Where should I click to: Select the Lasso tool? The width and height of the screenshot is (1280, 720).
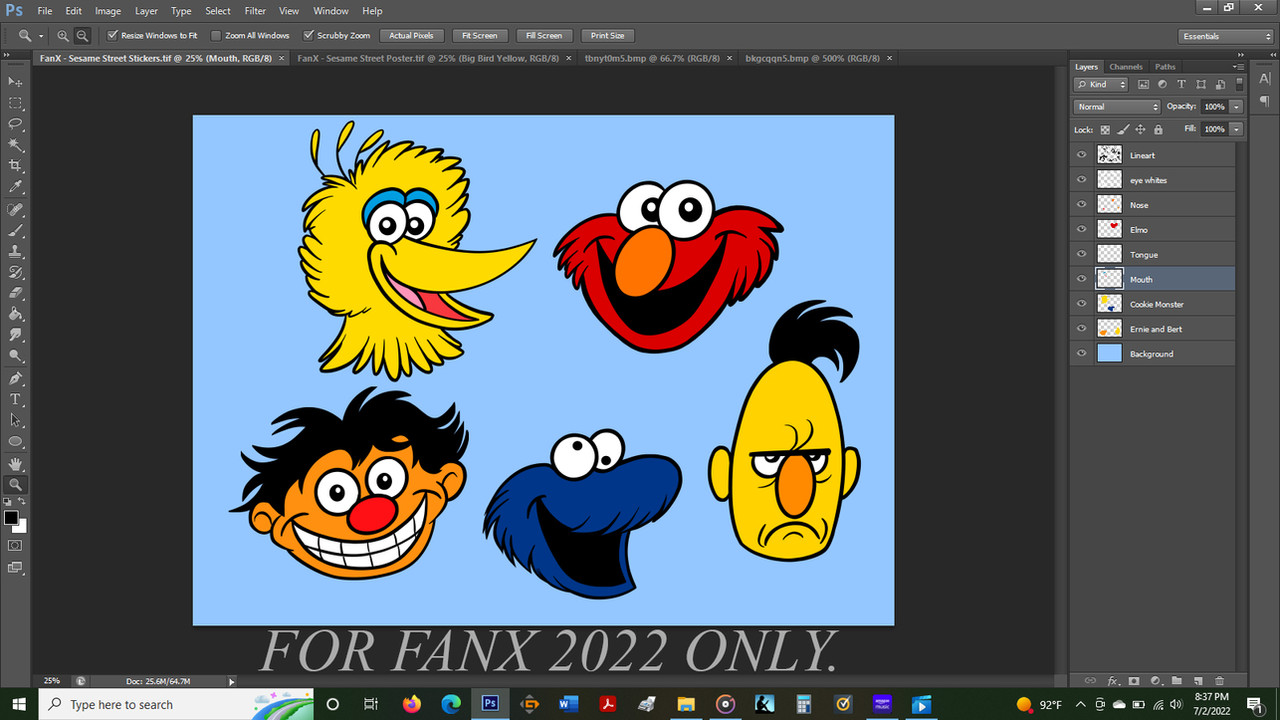(15, 124)
